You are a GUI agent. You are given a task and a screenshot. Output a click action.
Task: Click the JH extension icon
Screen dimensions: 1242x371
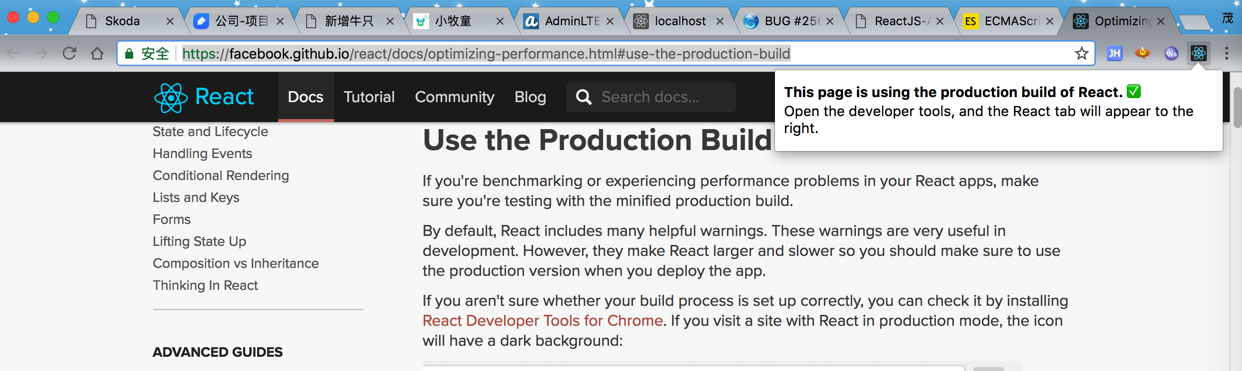(1114, 53)
